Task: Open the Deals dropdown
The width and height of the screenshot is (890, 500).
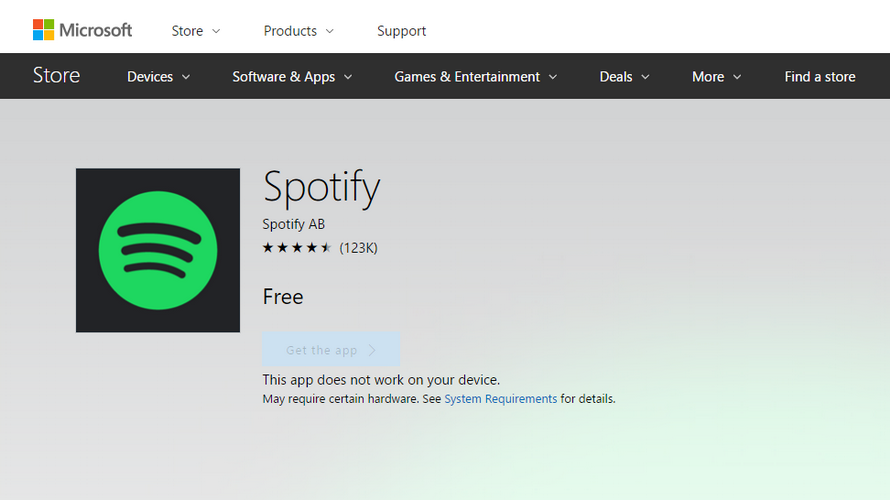Action: (624, 77)
